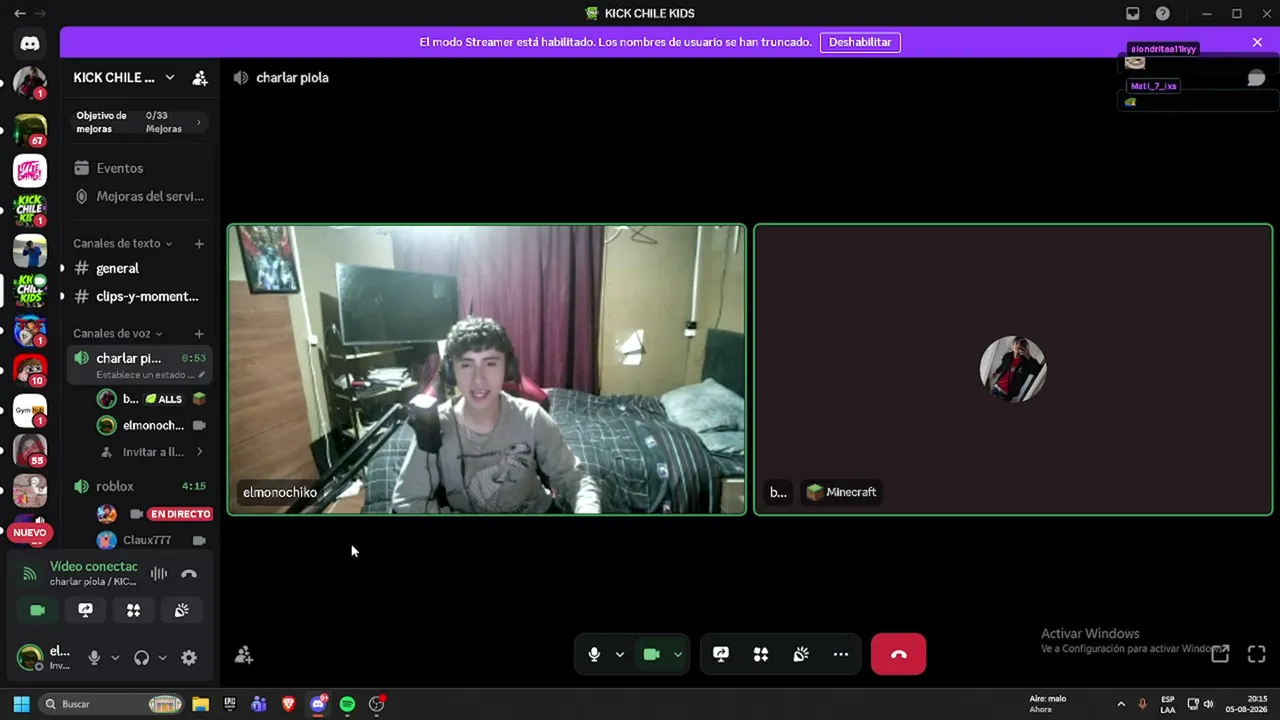This screenshot has height=720, width=1280.
Task: Select Claux777 in the roblox channel
Action: [152, 540]
